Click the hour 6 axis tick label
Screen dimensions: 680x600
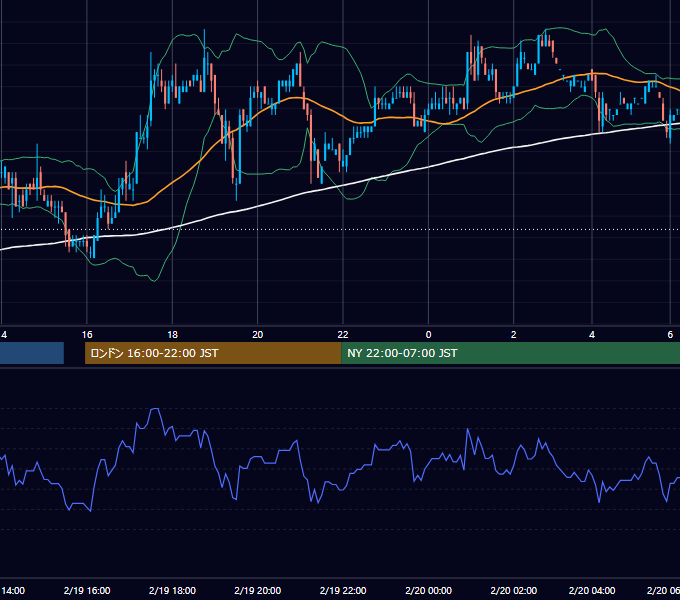click(x=670, y=335)
